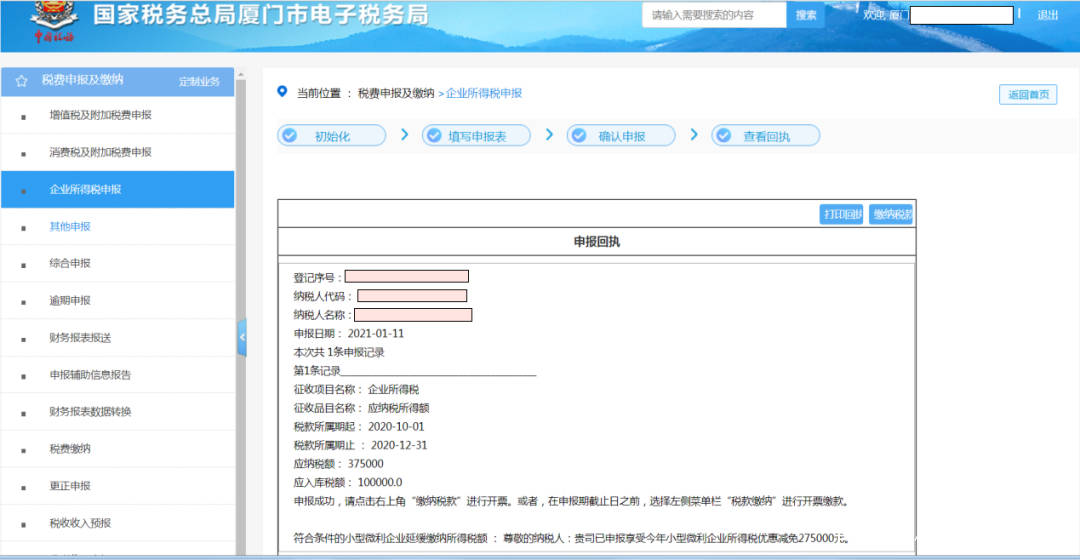The height and width of the screenshot is (560, 1080).
Task: Click the 缴纳税款 button
Action: (x=891, y=214)
